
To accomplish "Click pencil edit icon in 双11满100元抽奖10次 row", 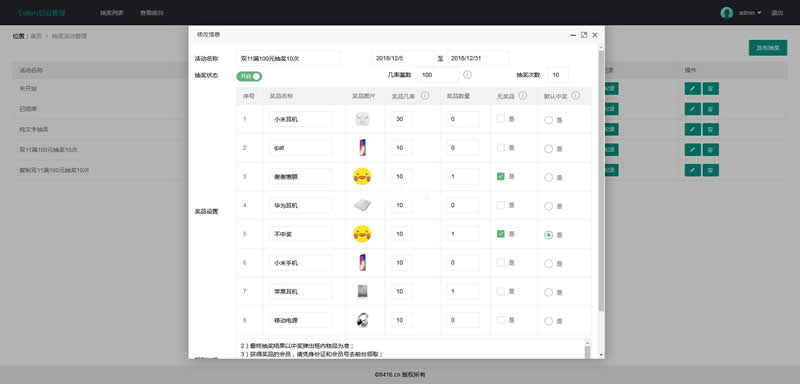I will (692, 150).
